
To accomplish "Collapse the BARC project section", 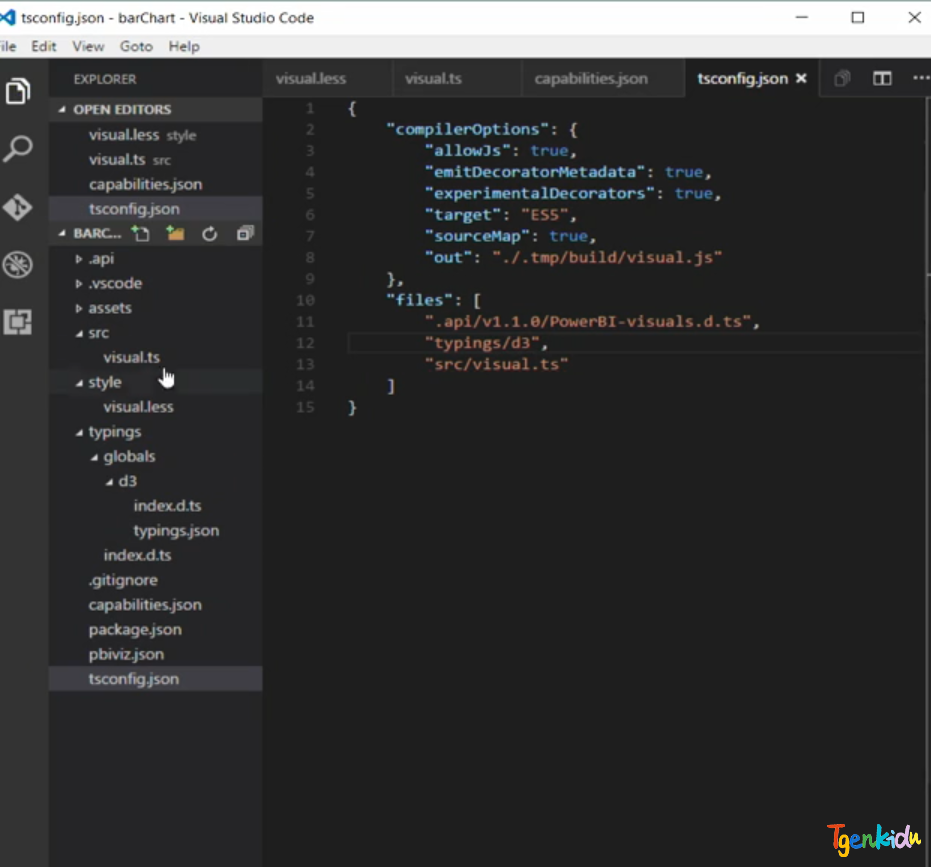I will click(x=62, y=234).
